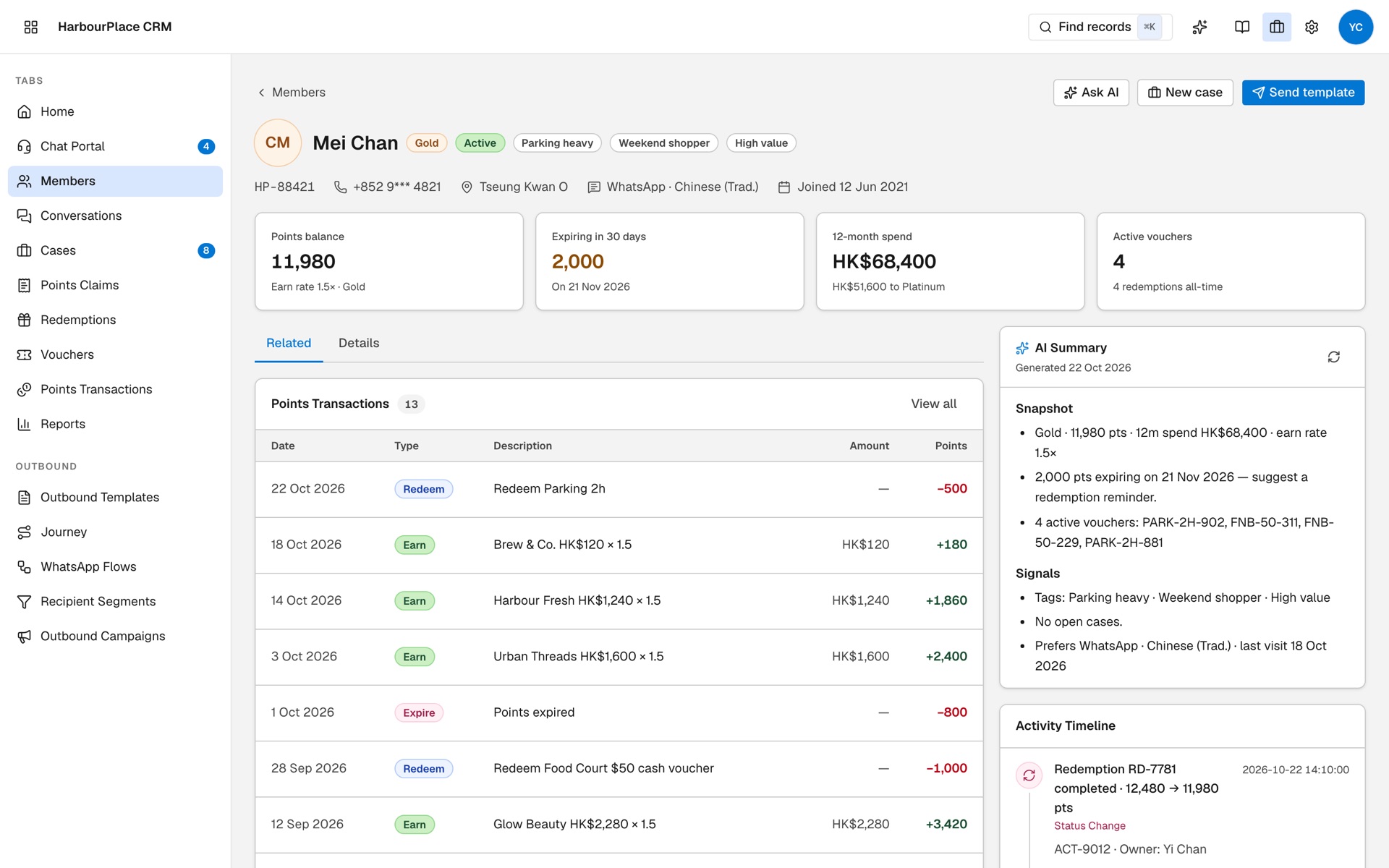Click the briefcase cases icon in header
This screenshot has width=1389, height=868.
coord(1276,27)
